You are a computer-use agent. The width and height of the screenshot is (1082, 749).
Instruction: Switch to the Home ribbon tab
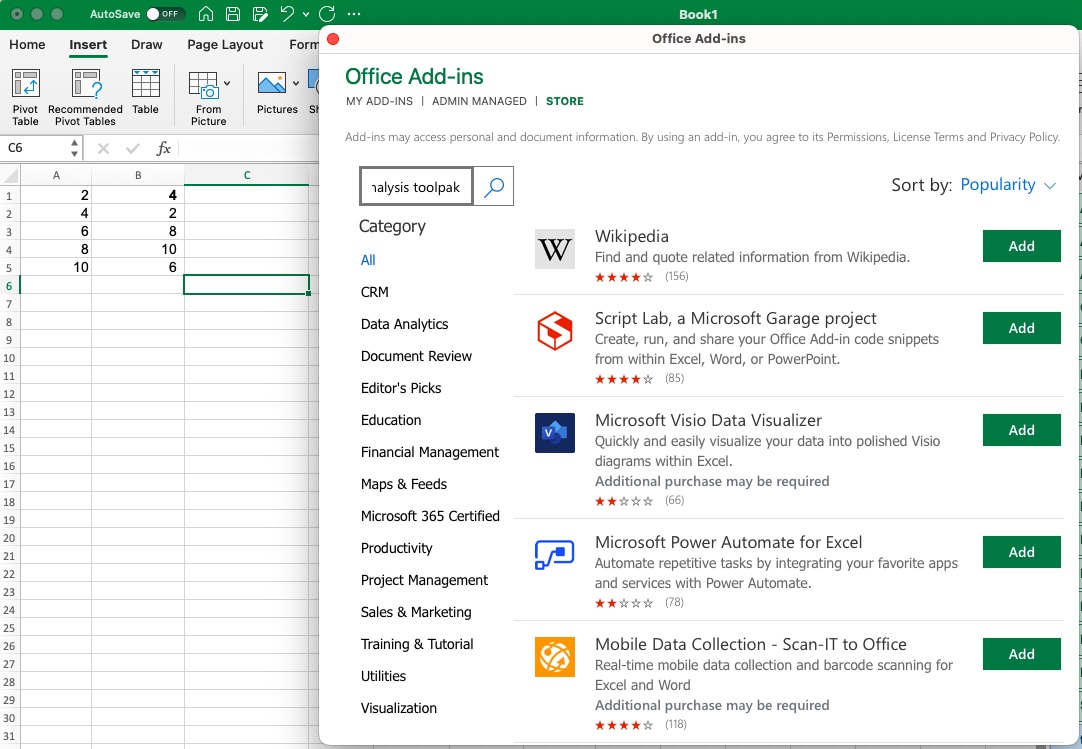pos(28,44)
